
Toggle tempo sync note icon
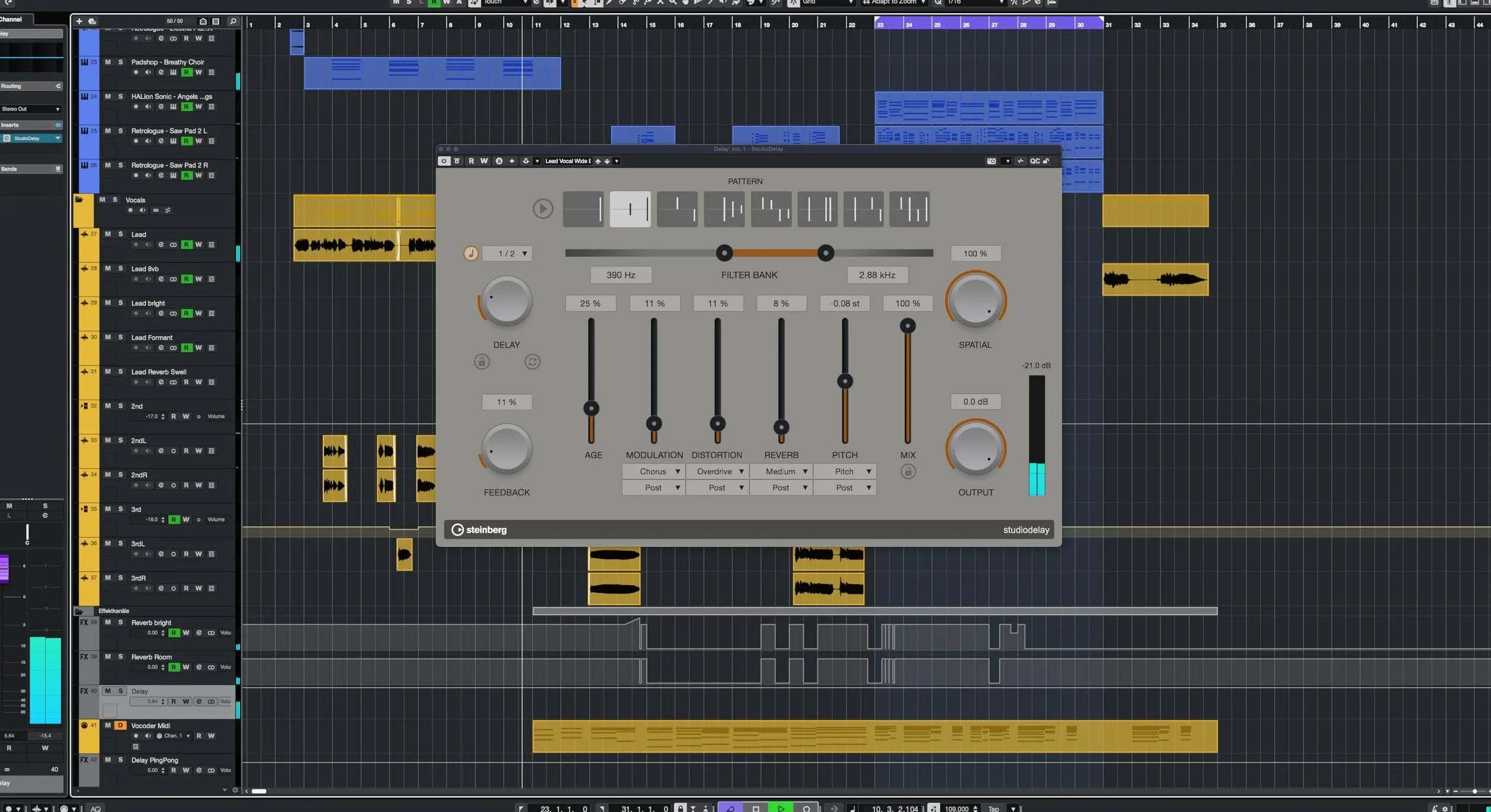pos(470,254)
